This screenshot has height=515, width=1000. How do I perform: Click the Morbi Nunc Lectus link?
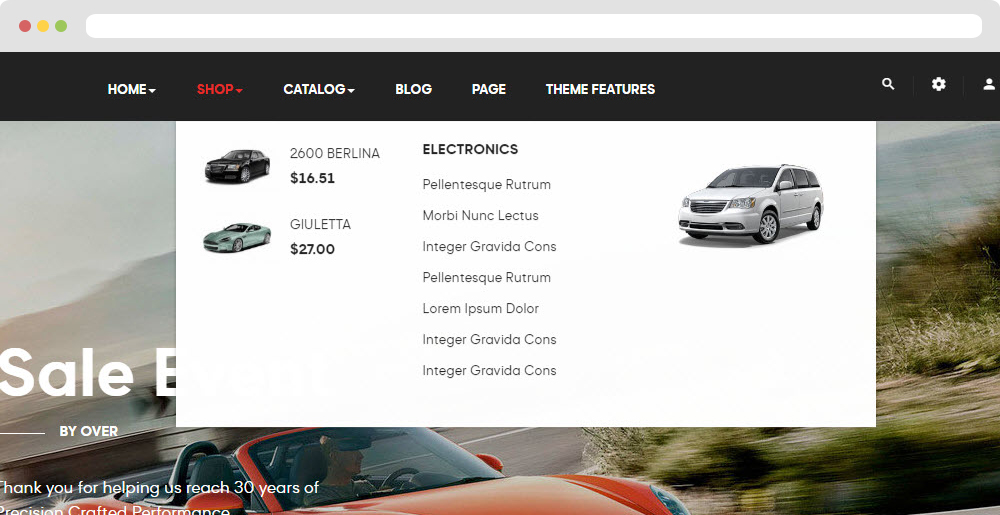(x=480, y=215)
